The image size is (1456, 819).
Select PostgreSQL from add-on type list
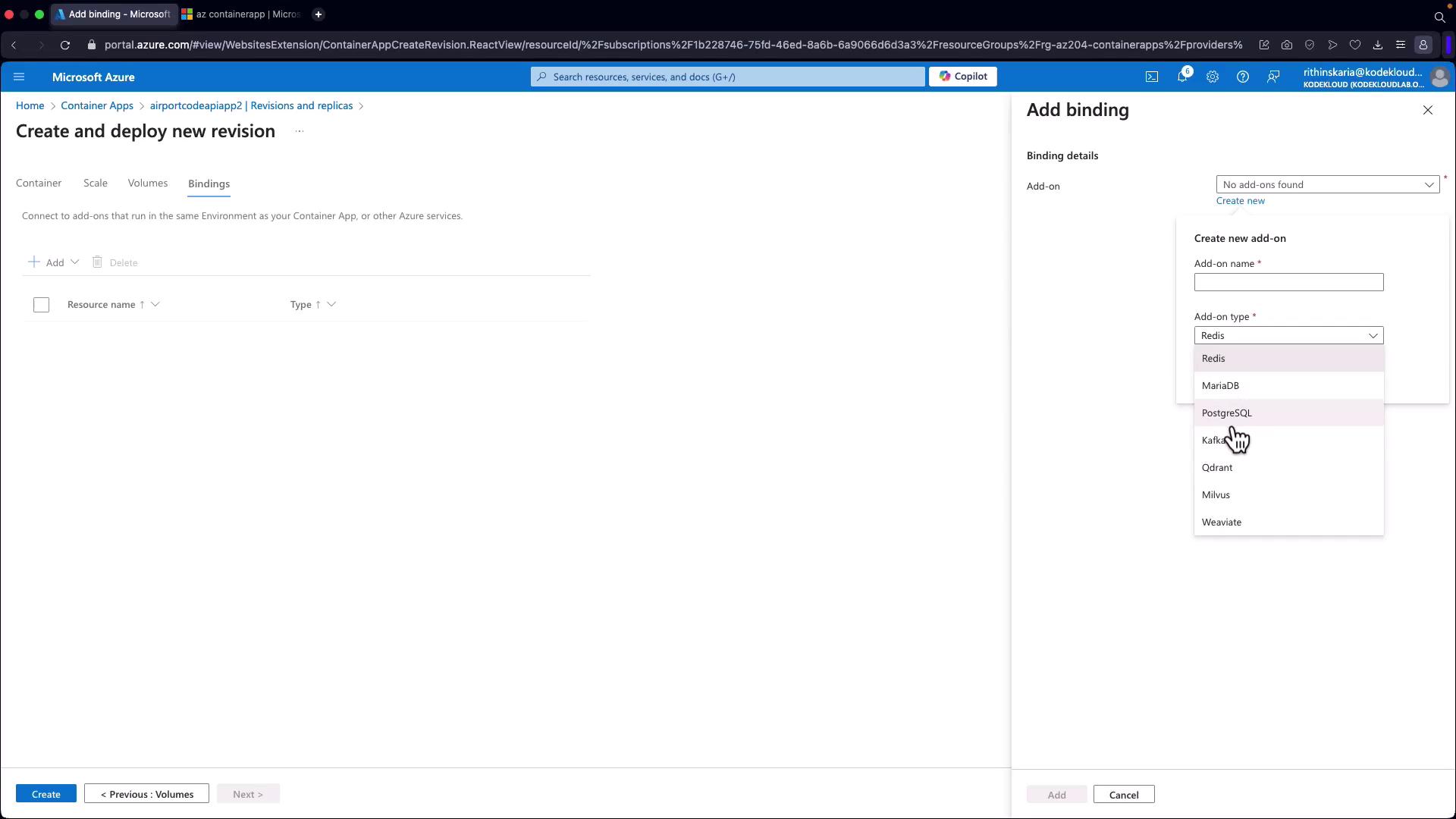[x=1226, y=413]
